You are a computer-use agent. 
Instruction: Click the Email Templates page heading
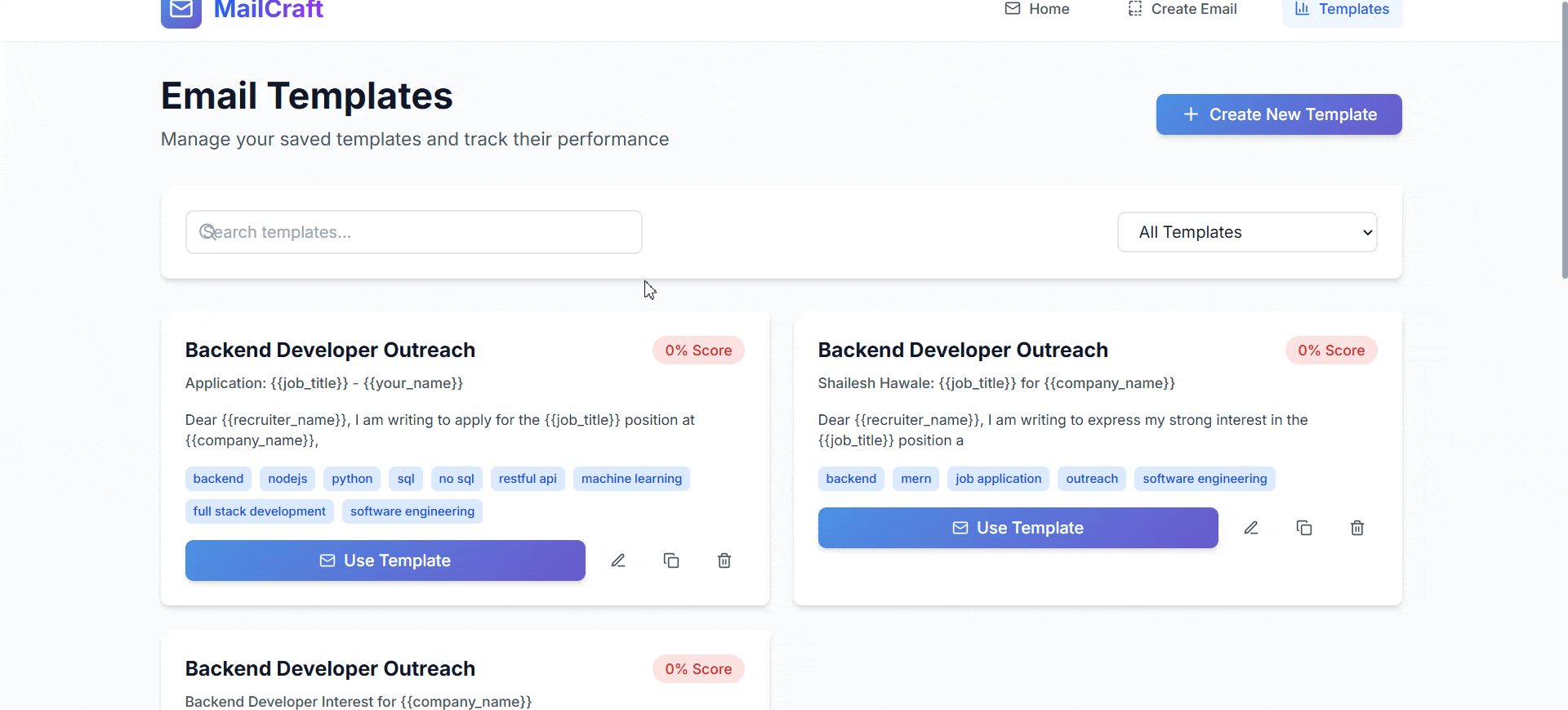(x=306, y=96)
